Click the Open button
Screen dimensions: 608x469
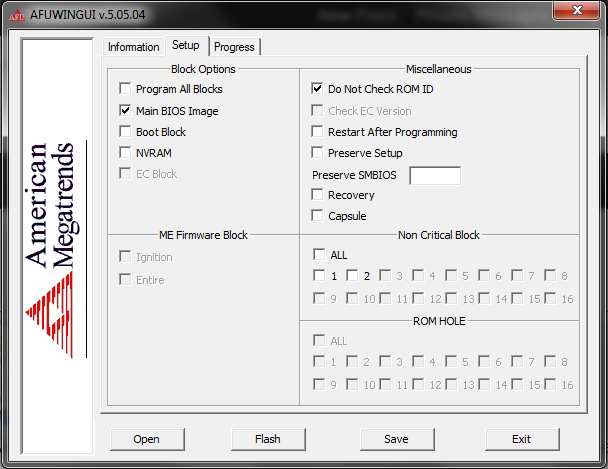pyautogui.click(x=147, y=439)
